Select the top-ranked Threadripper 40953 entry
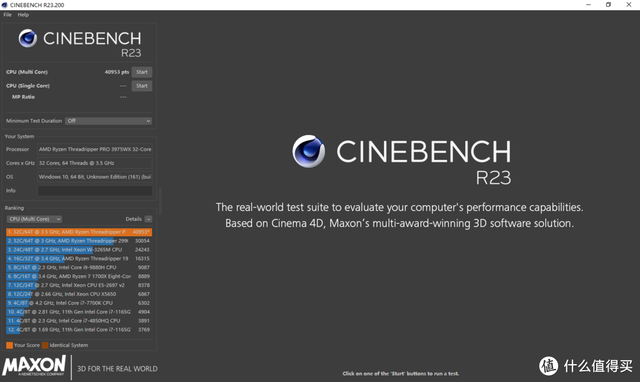The image size is (640, 382). 79,232
